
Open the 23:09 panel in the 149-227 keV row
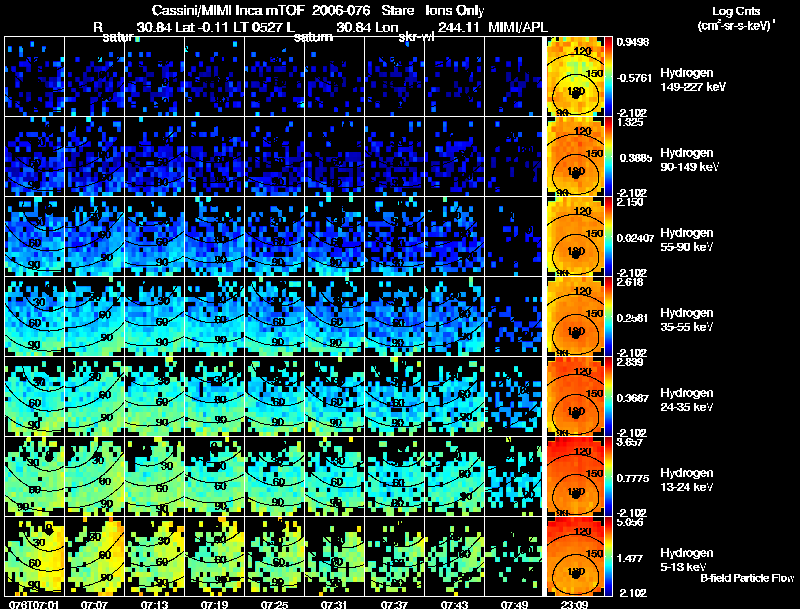pyautogui.click(x=576, y=76)
